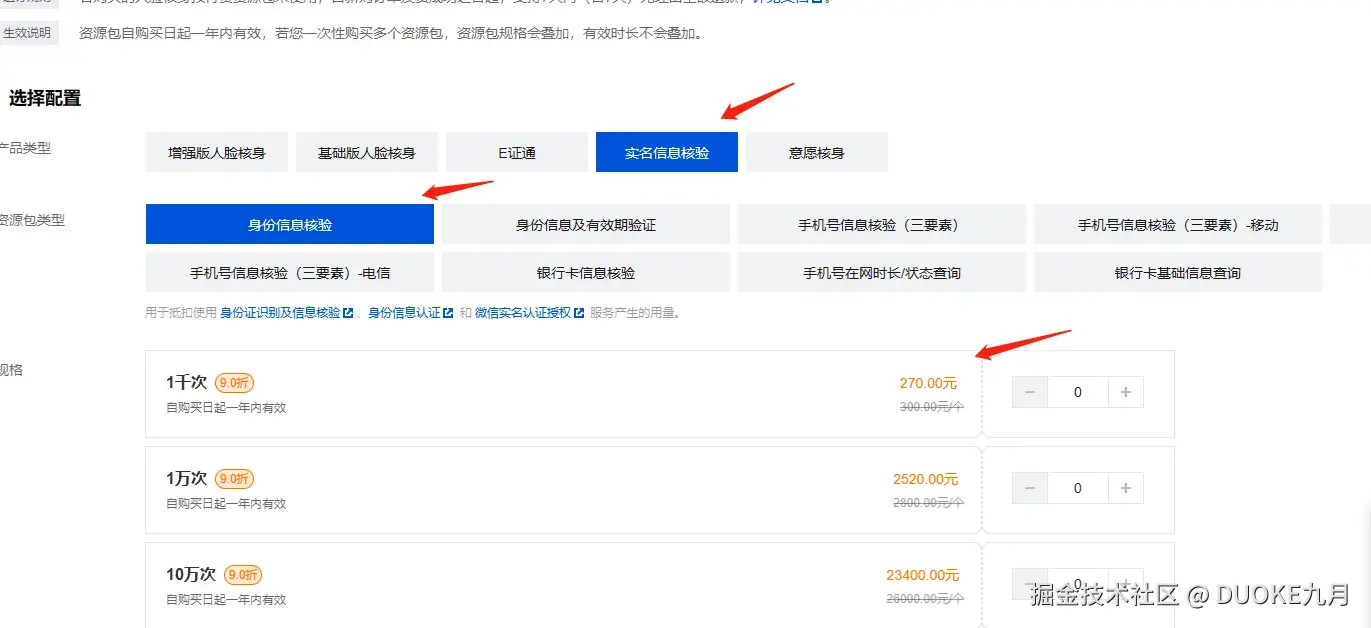Click the 1万次 package title

[x=187, y=479]
